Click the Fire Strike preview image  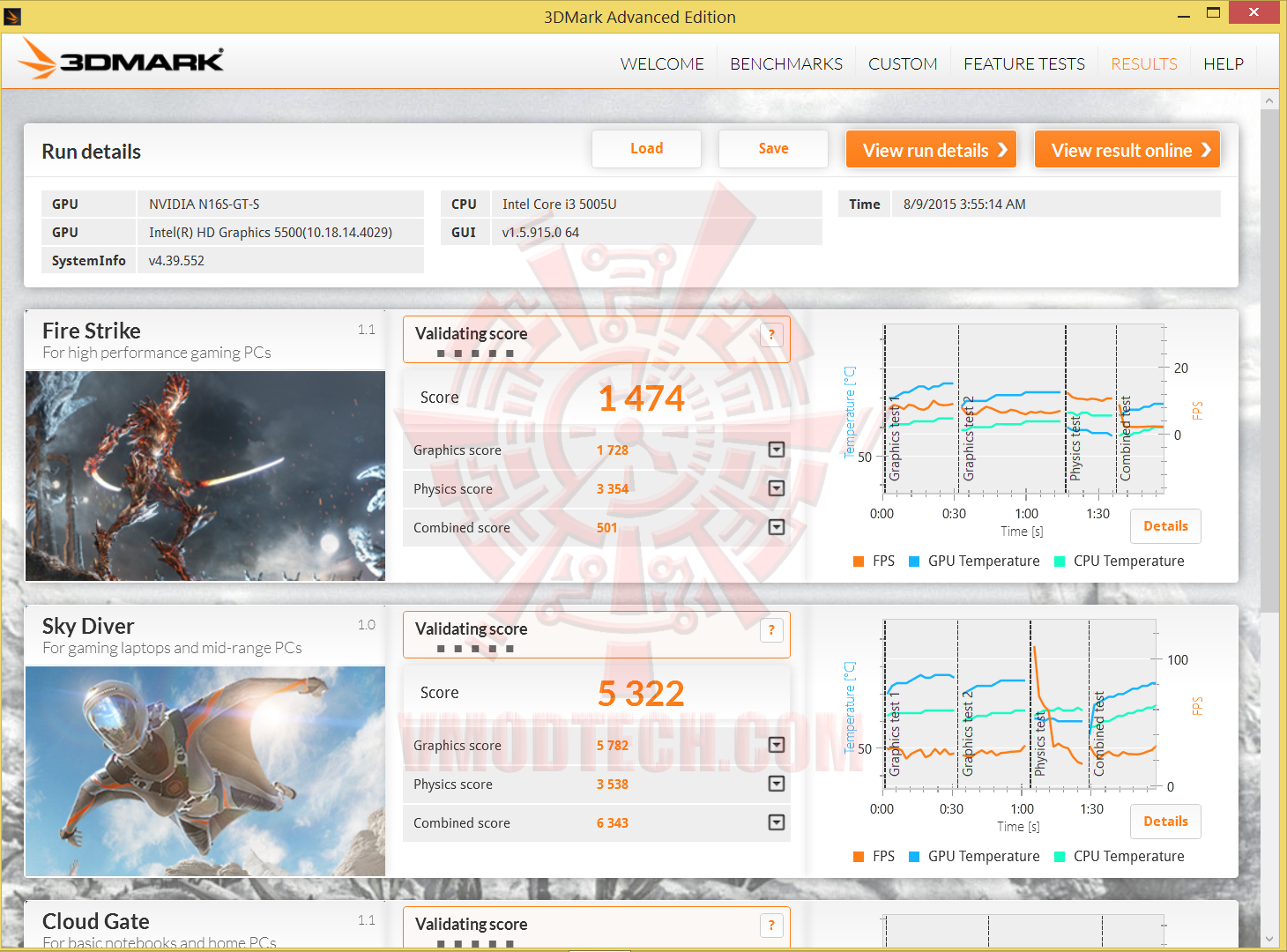(x=205, y=476)
